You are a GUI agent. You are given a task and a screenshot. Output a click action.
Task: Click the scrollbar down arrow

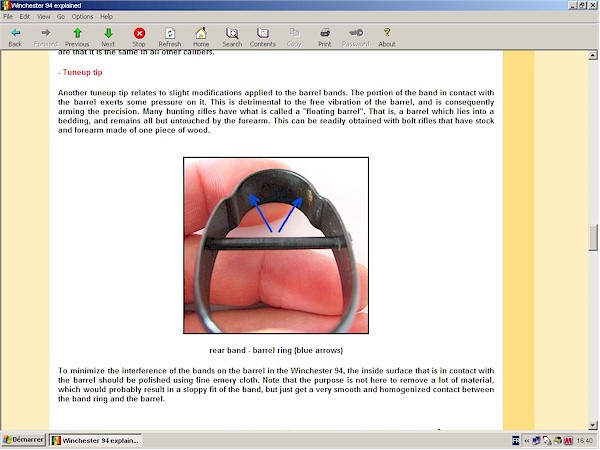click(593, 425)
